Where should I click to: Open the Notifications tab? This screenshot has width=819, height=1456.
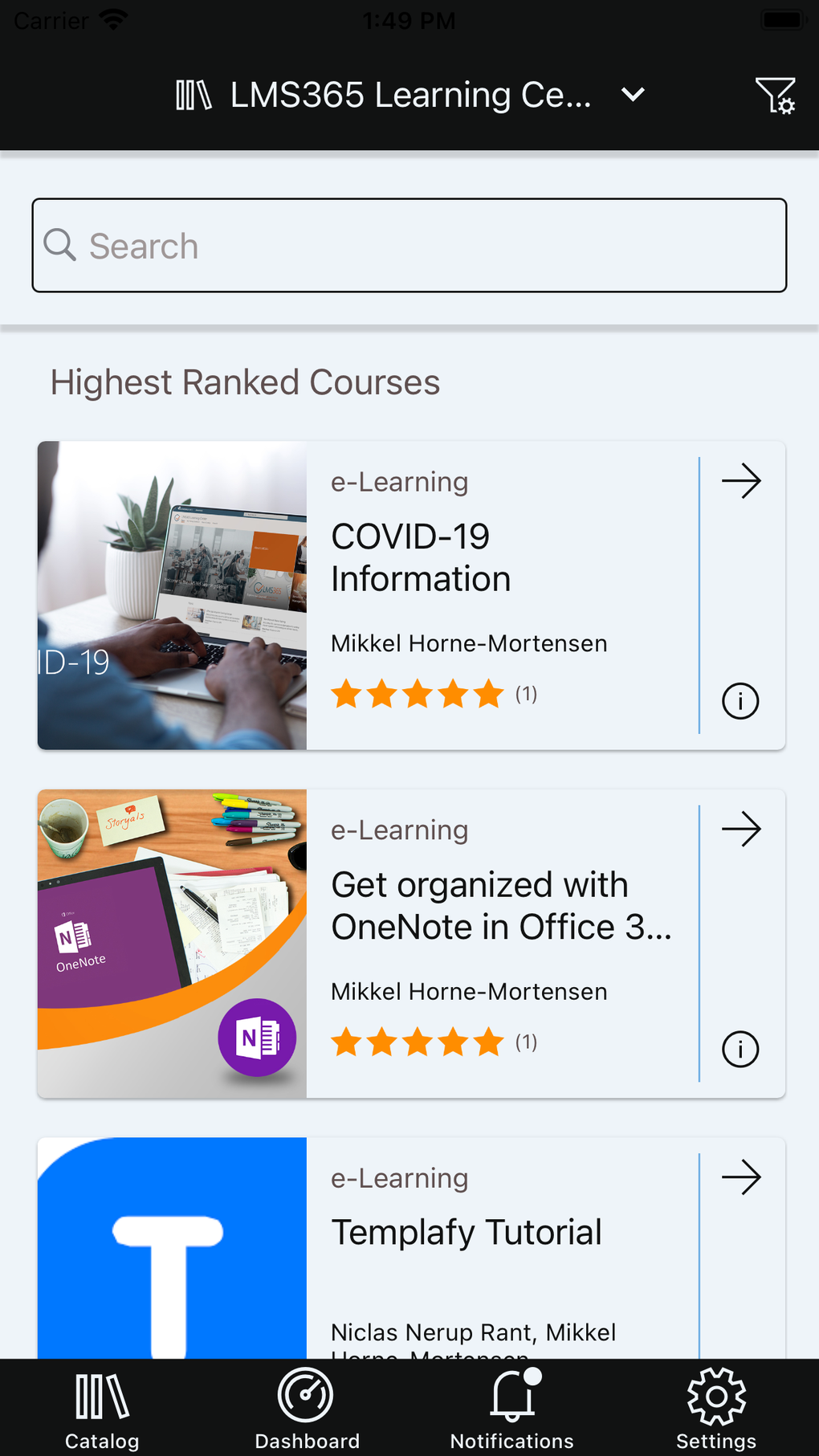tap(511, 1409)
